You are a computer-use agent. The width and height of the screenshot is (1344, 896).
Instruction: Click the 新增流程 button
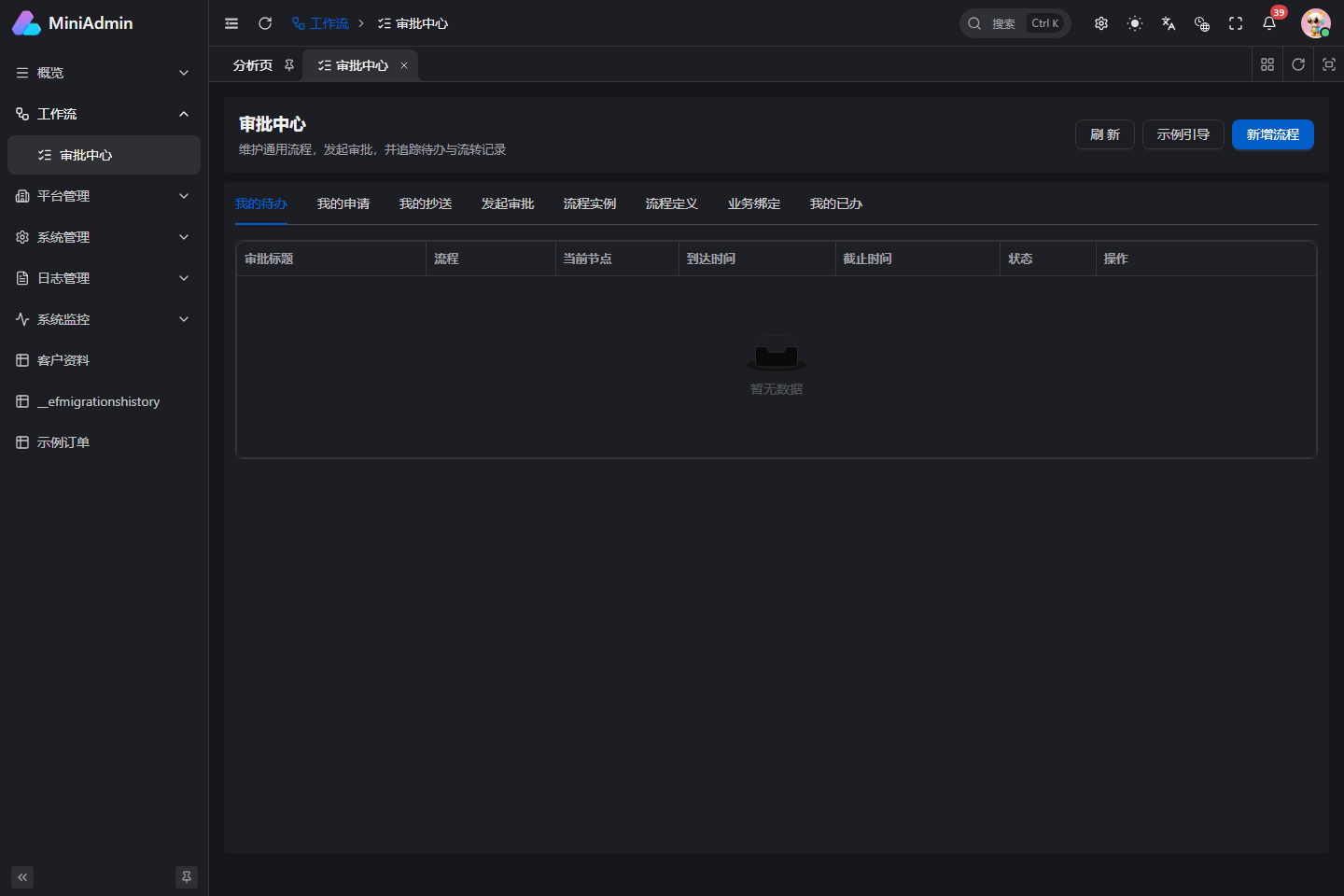1273,134
